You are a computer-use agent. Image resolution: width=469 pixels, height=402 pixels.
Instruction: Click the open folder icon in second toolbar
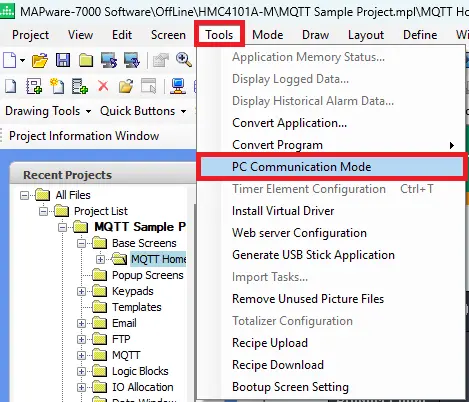[x=126, y=86]
